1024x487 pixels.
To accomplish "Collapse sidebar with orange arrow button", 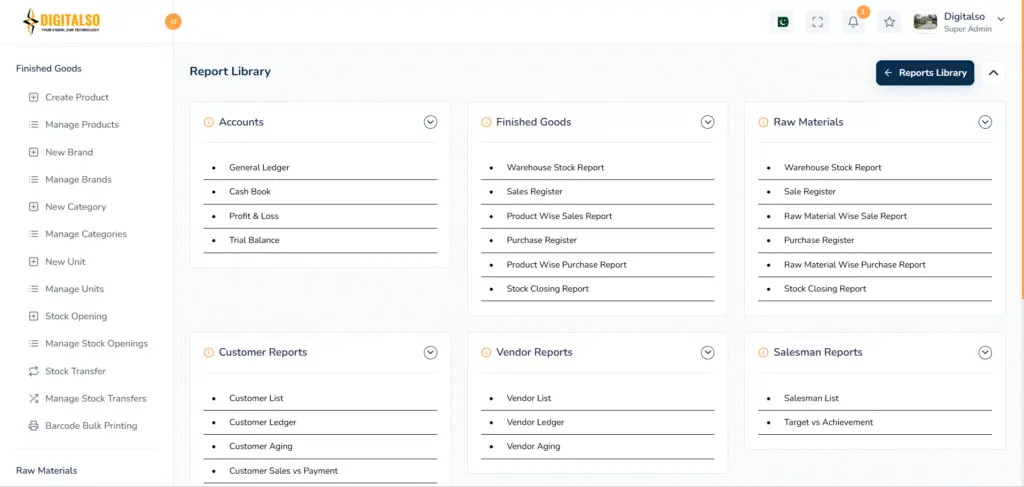I will click(x=173, y=21).
